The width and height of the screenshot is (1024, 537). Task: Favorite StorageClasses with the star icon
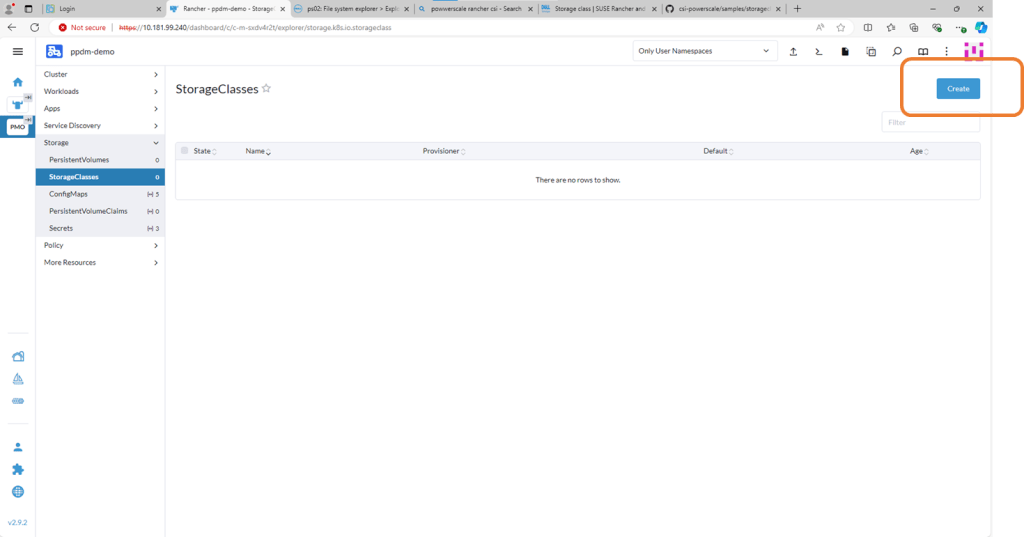pyautogui.click(x=267, y=88)
